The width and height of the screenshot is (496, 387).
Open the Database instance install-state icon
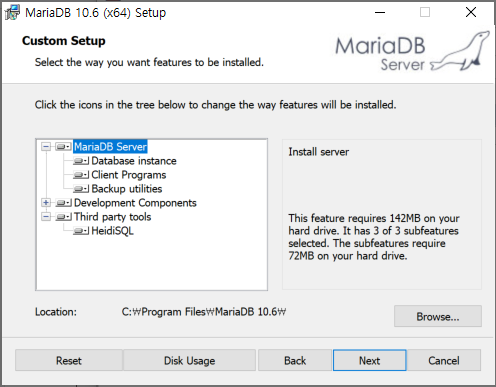click(x=81, y=161)
